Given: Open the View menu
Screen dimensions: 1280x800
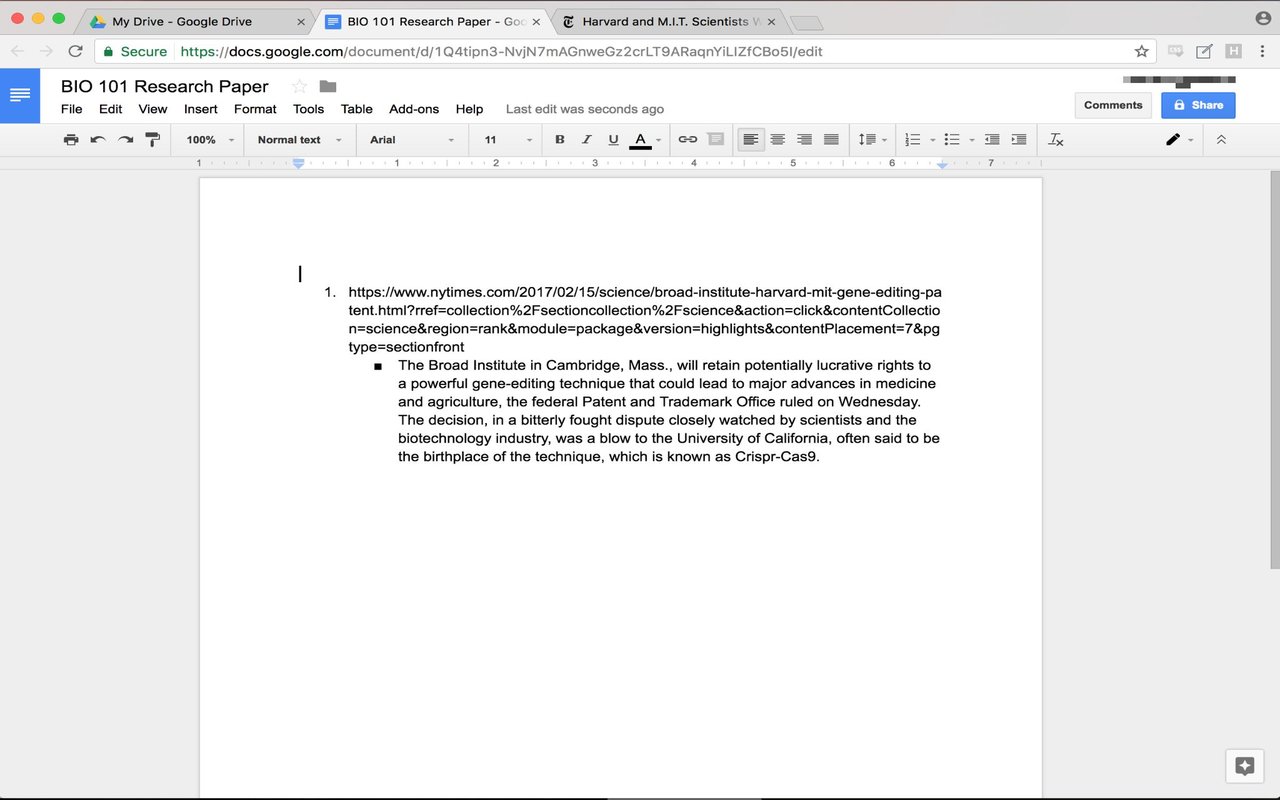Looking at the screenshot, I should tap(153, 109).
